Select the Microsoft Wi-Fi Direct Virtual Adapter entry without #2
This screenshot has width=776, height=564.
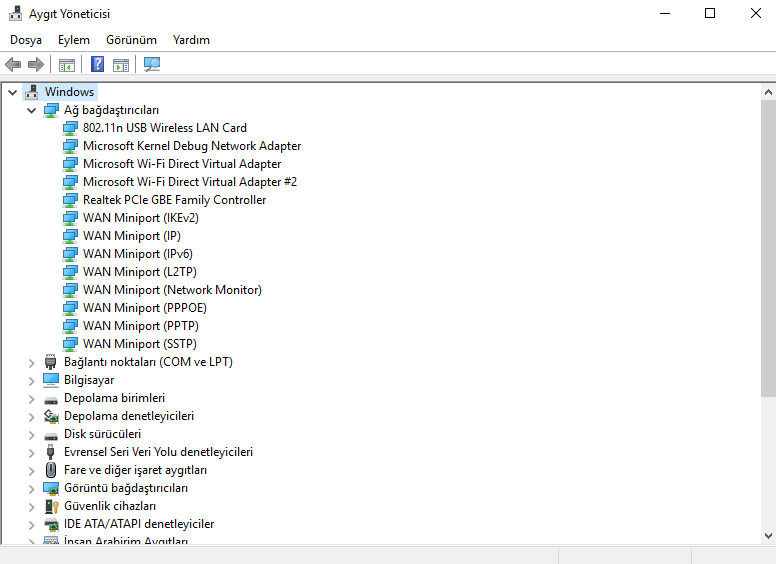182,164
